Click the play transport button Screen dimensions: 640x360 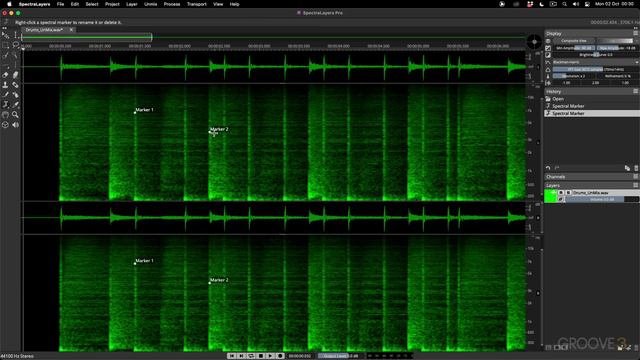click(270, 356)
